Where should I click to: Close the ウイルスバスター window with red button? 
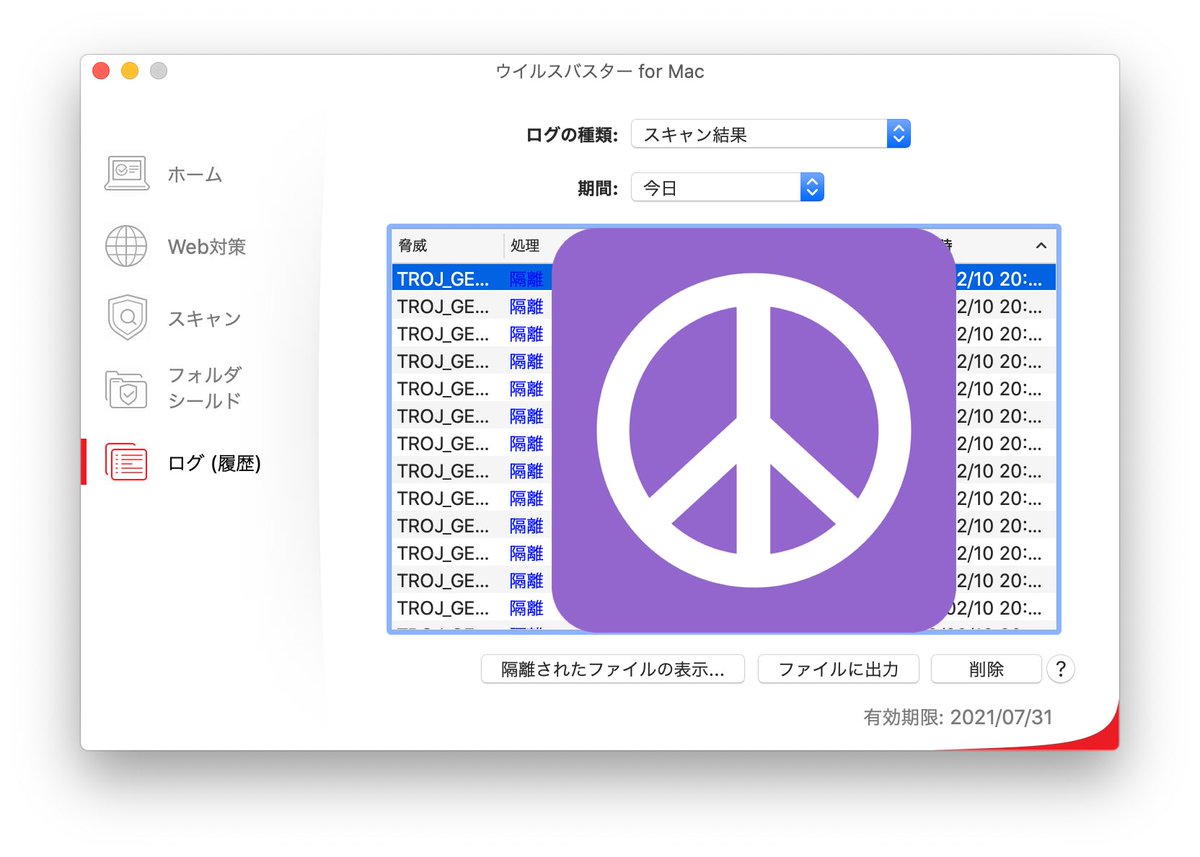(x=100, y=71)
